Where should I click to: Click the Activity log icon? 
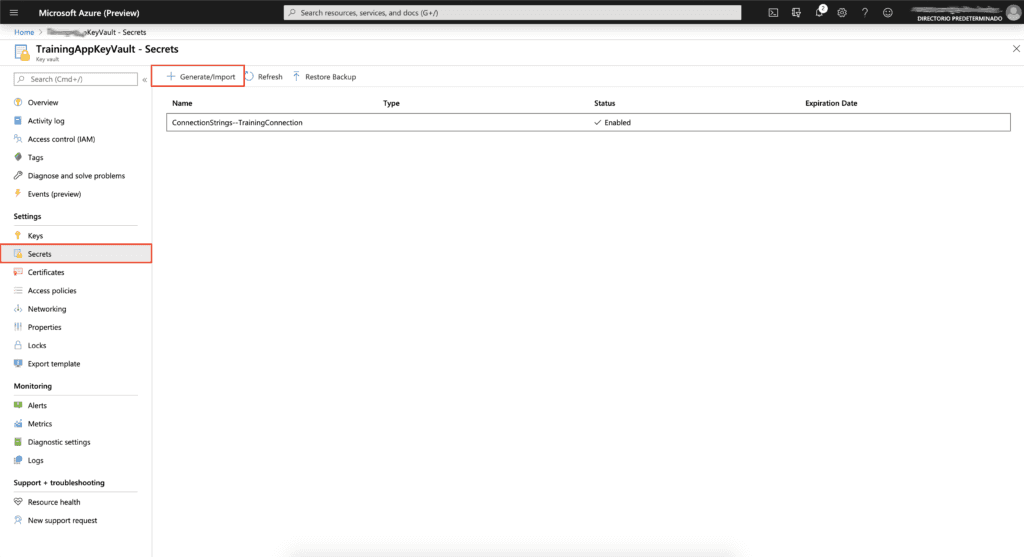point(18,121)
